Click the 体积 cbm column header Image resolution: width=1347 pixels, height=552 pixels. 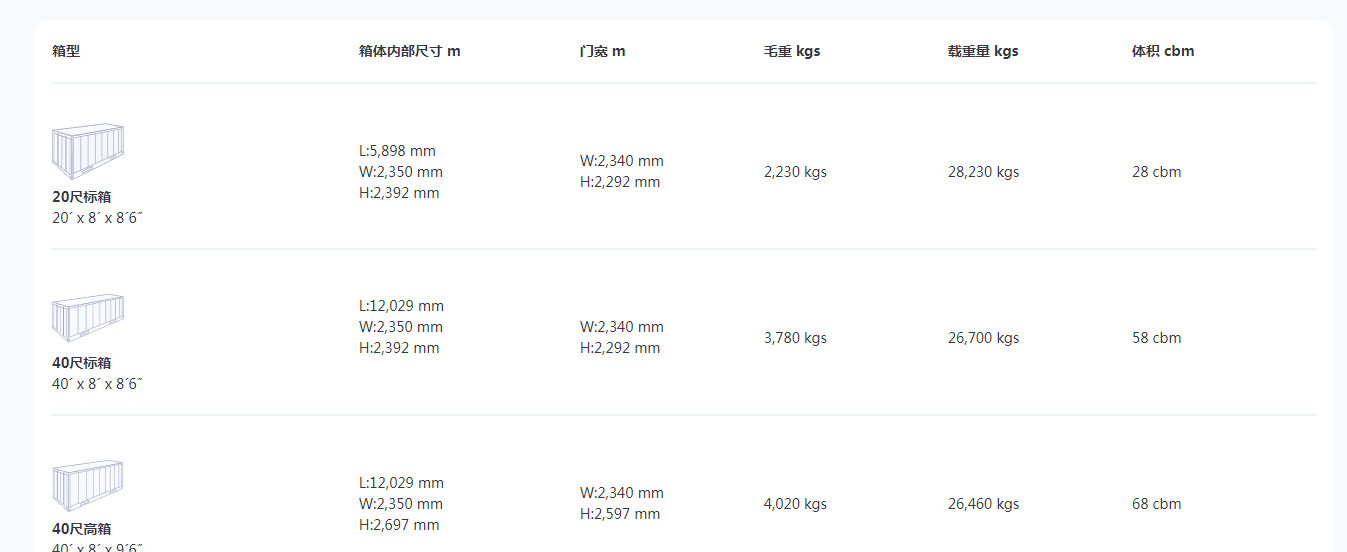coord(1163,51)
